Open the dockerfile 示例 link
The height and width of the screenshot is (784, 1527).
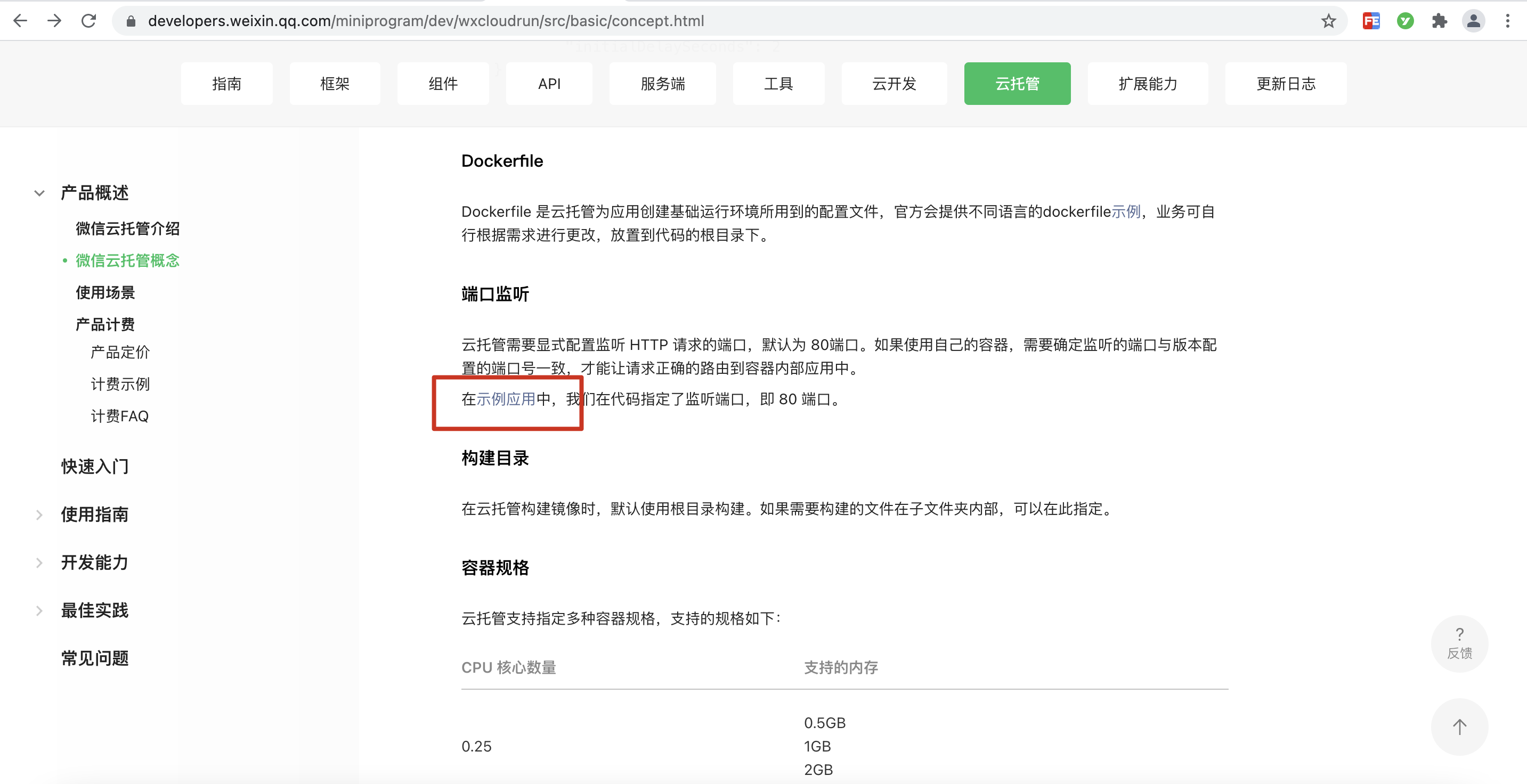coord(1126,211)
